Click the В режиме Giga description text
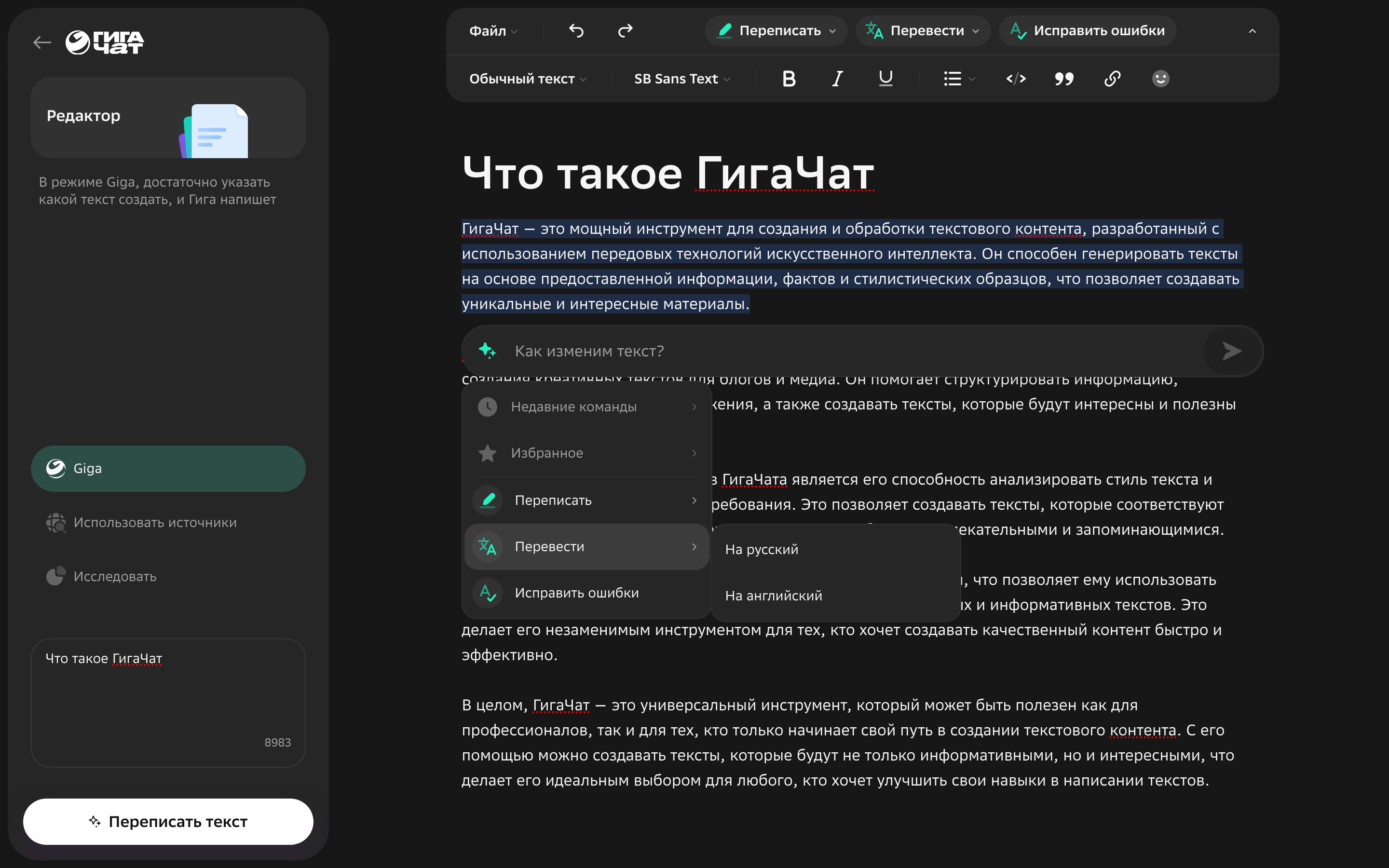1389x868 pixels. (x=157, y=190)
